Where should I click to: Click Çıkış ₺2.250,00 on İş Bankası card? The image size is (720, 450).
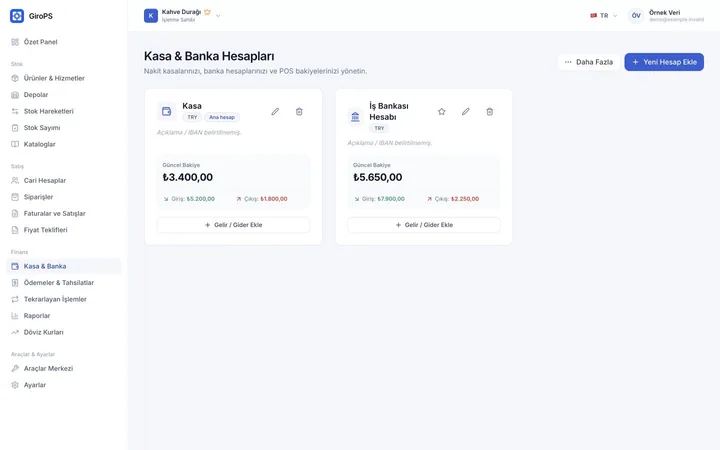453,199
